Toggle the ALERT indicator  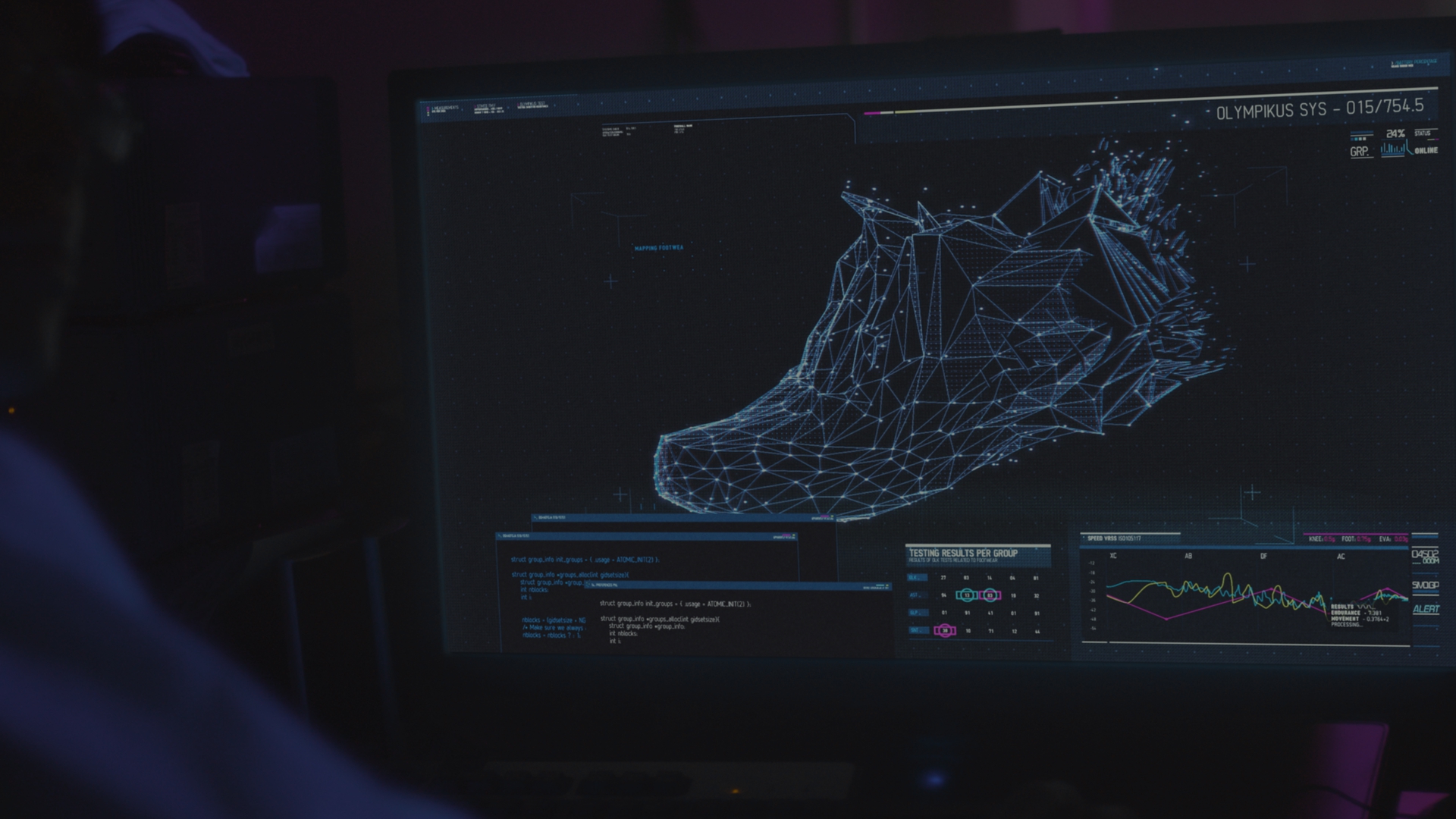click(1426, 609)
